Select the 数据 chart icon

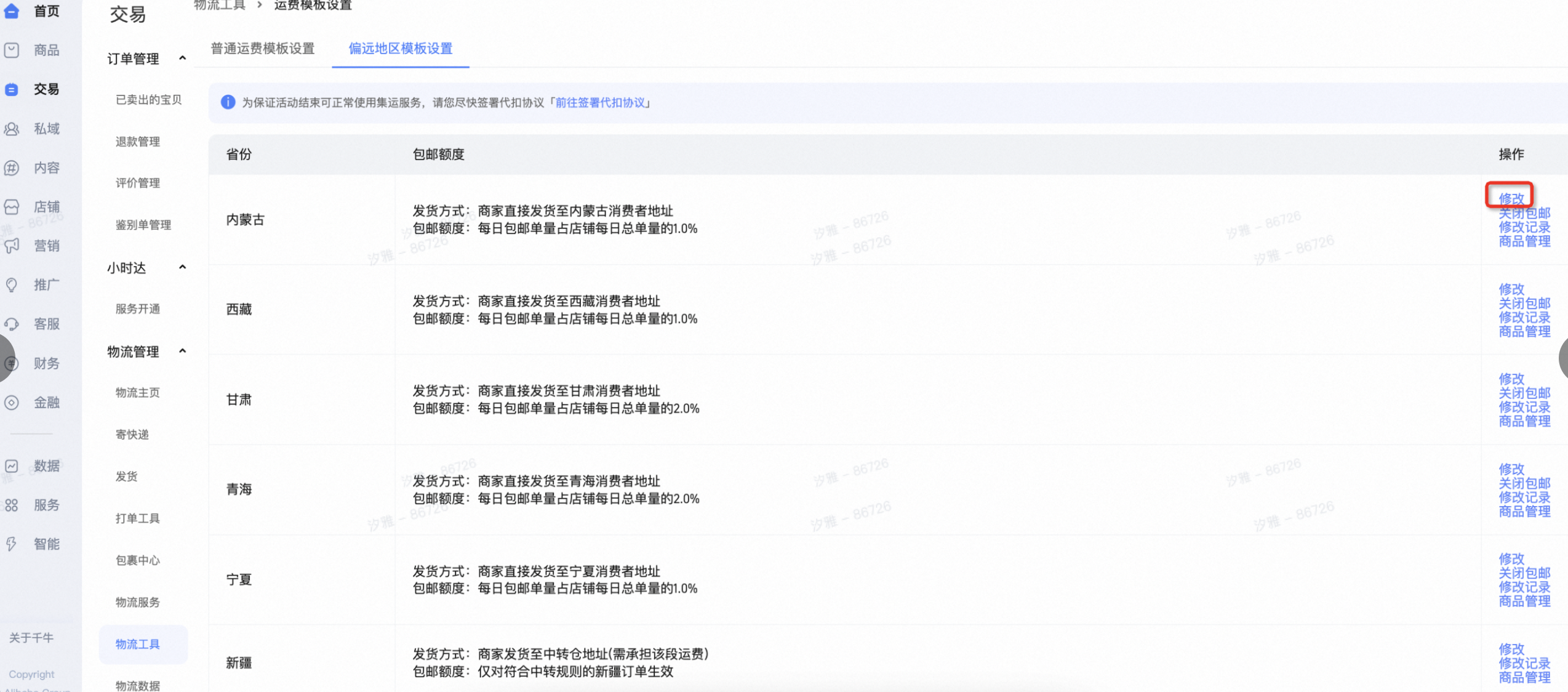[12, 466]
